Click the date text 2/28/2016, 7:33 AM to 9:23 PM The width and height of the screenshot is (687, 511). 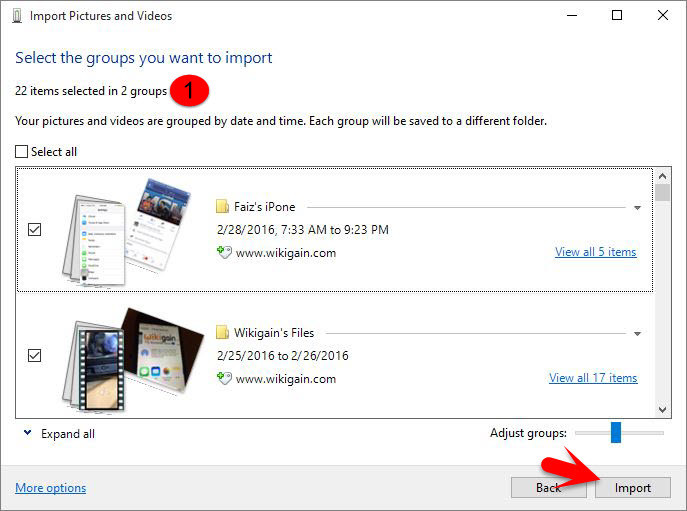(x=303, y=230)
